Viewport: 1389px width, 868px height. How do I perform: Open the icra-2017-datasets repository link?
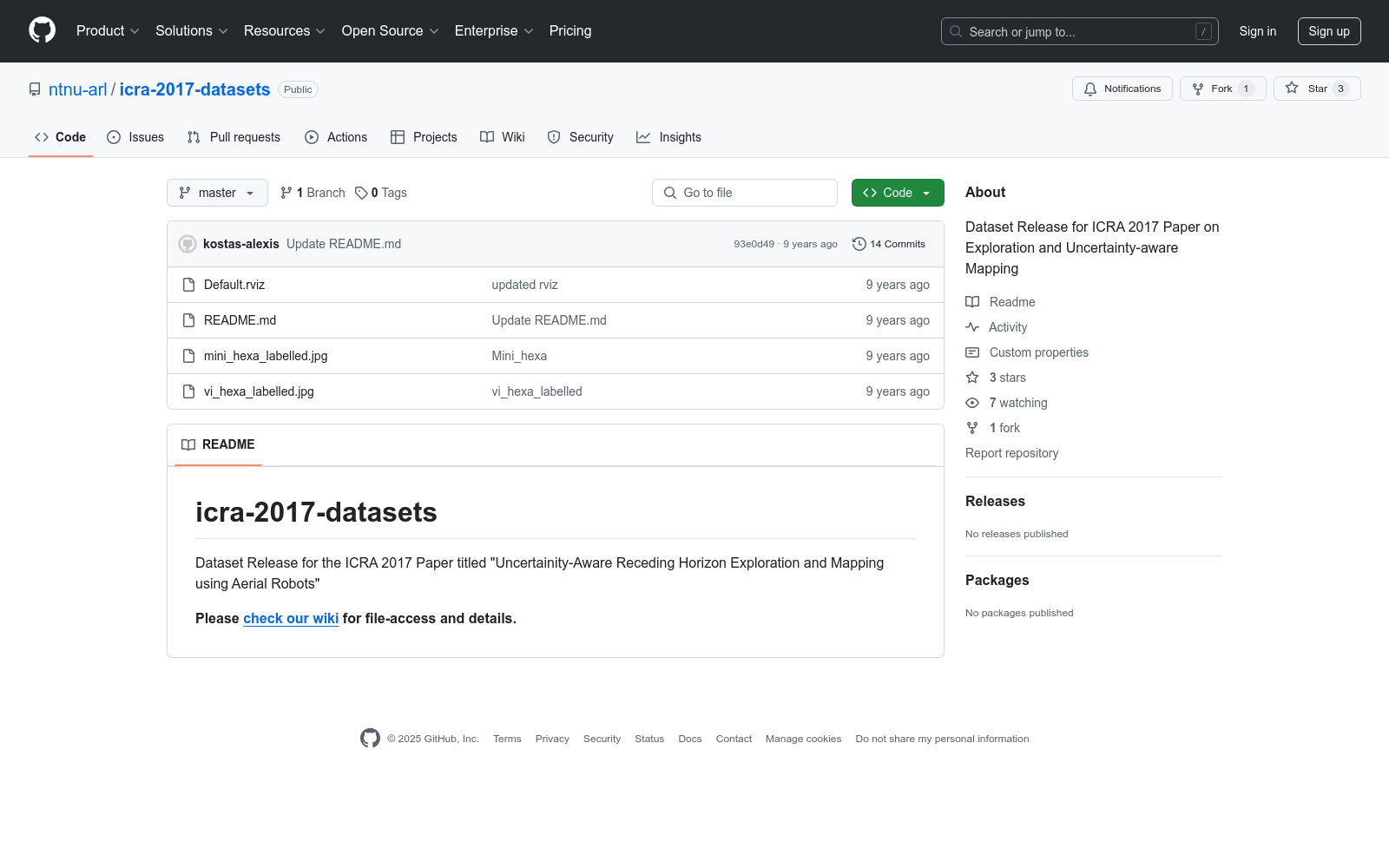pos(195,89)
